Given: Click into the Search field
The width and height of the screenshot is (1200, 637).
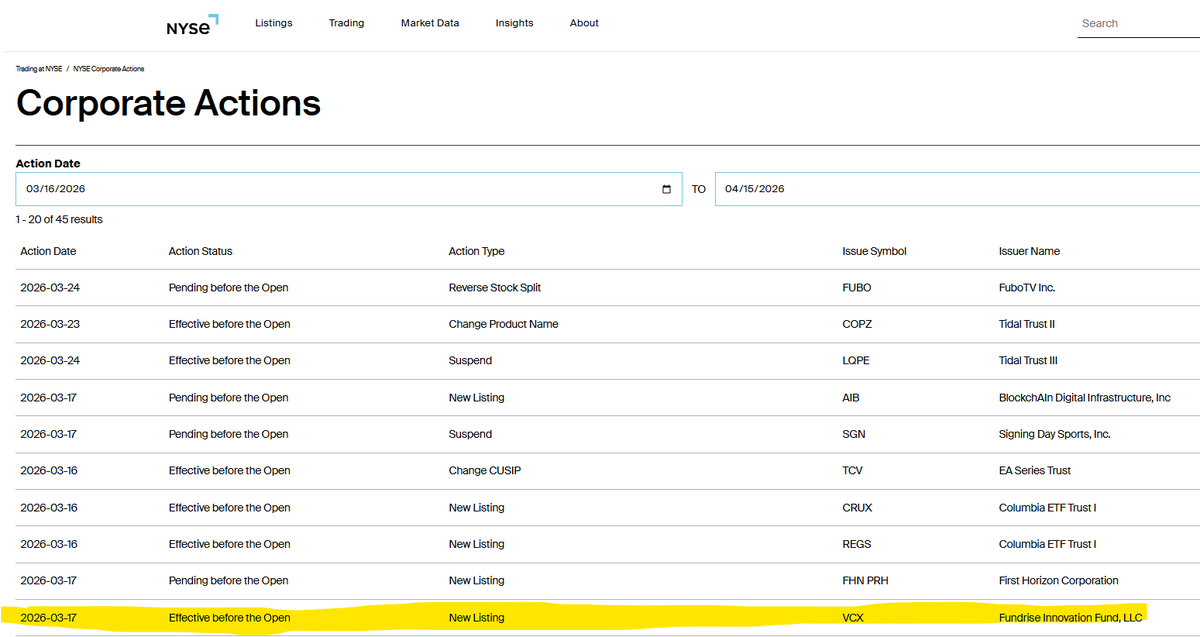Looking at the screenshot, I should coord(1138,23).
